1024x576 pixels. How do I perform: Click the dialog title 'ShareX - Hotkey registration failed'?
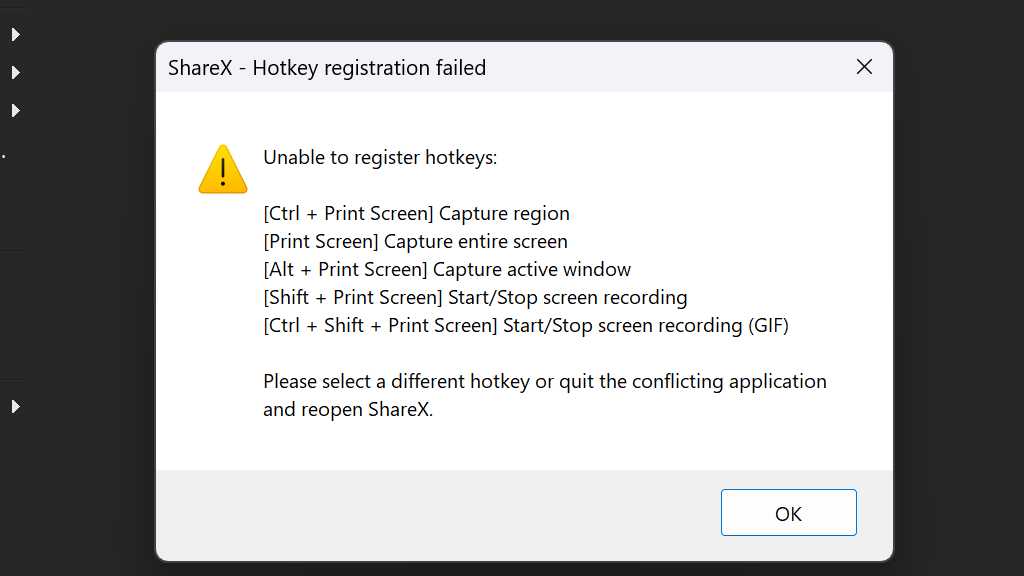(x=327, y=68)
